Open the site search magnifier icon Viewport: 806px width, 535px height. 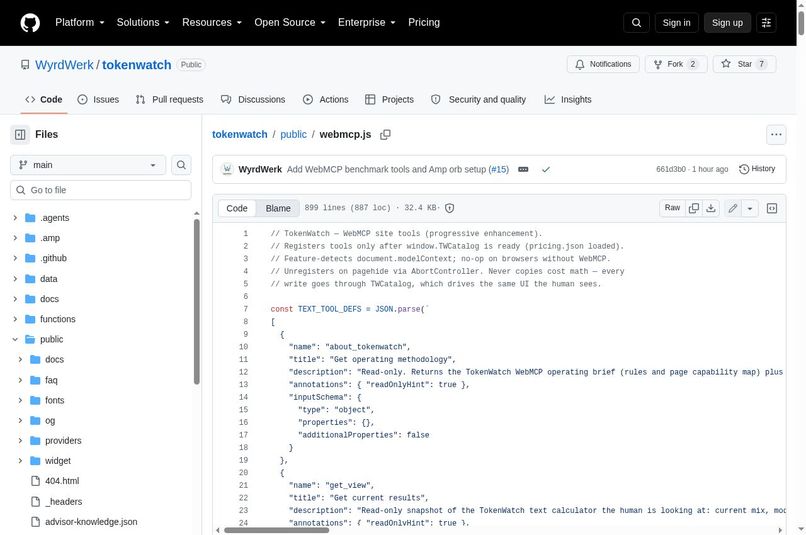(x=636, y=23)
